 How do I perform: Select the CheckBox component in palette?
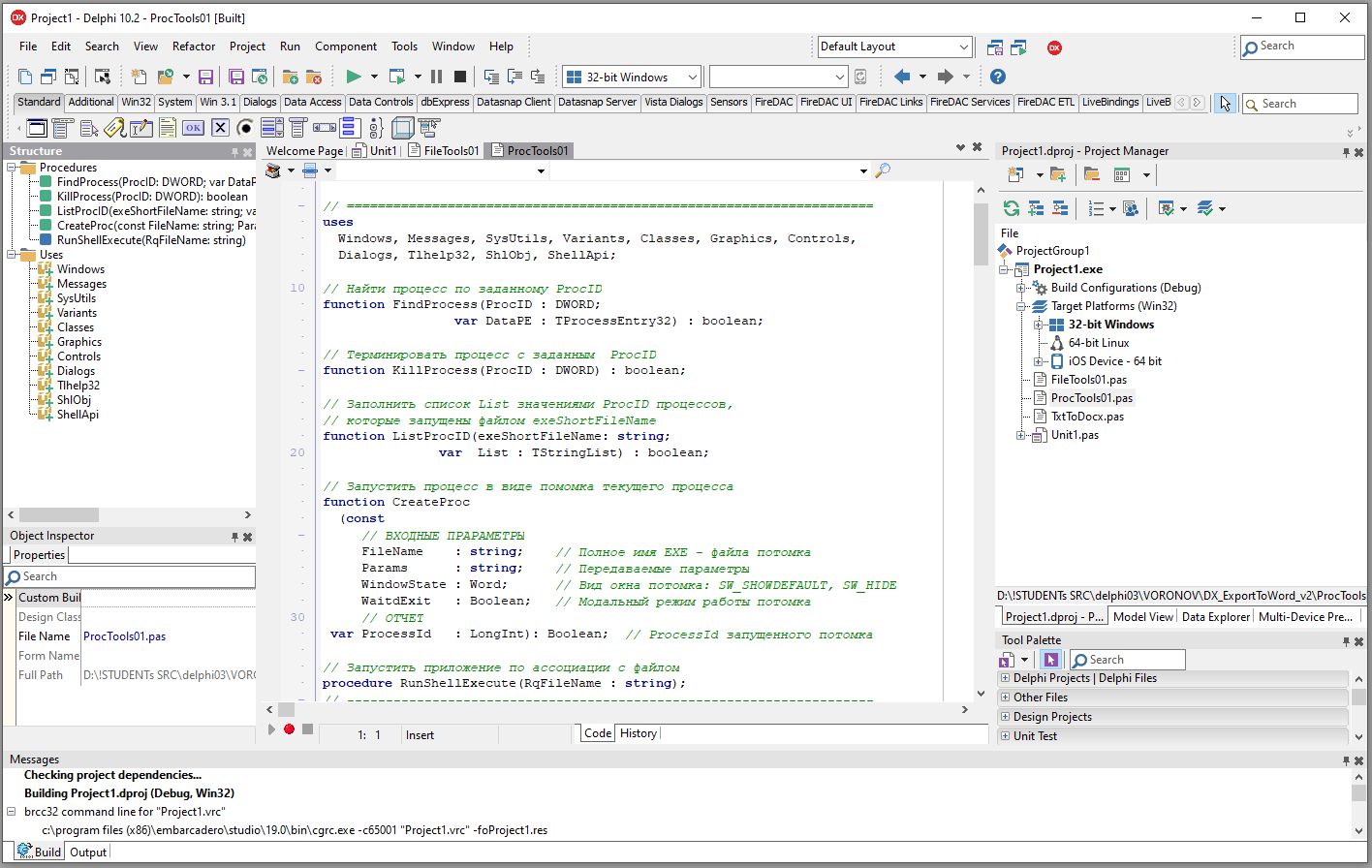tap(220, 127)
